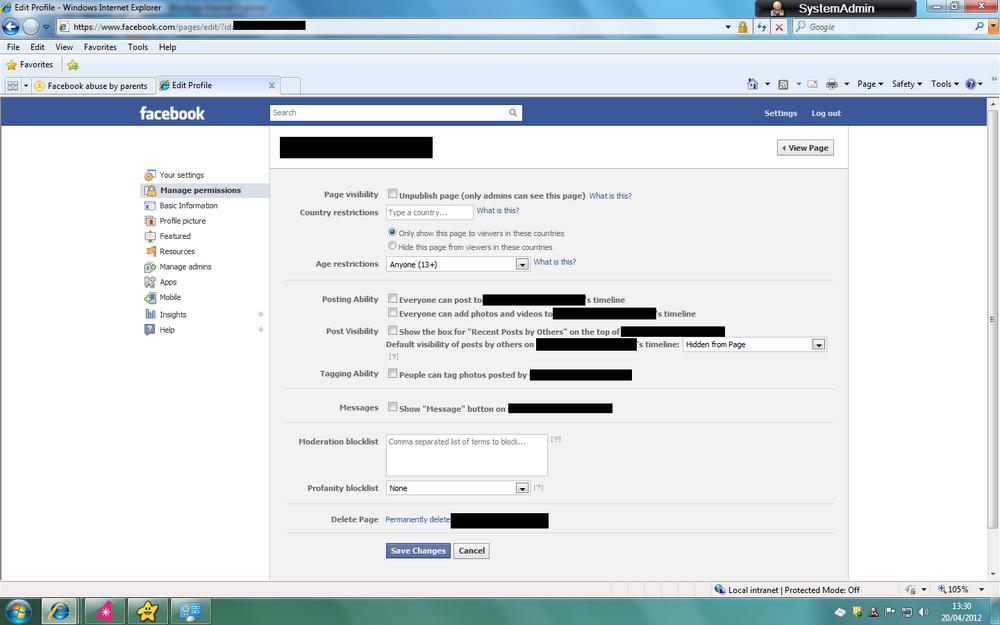
Task: Click the browser back arrow button
Action: click(11, 27)
